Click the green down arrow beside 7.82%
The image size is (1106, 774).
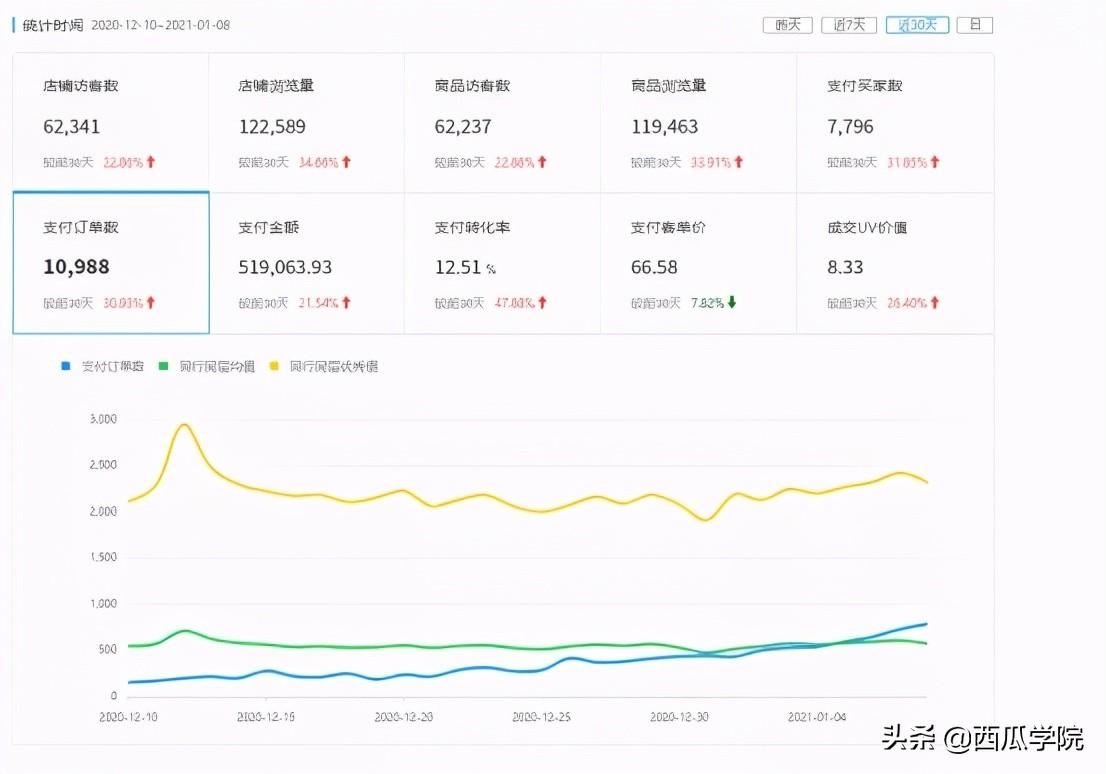click(732, 302)
